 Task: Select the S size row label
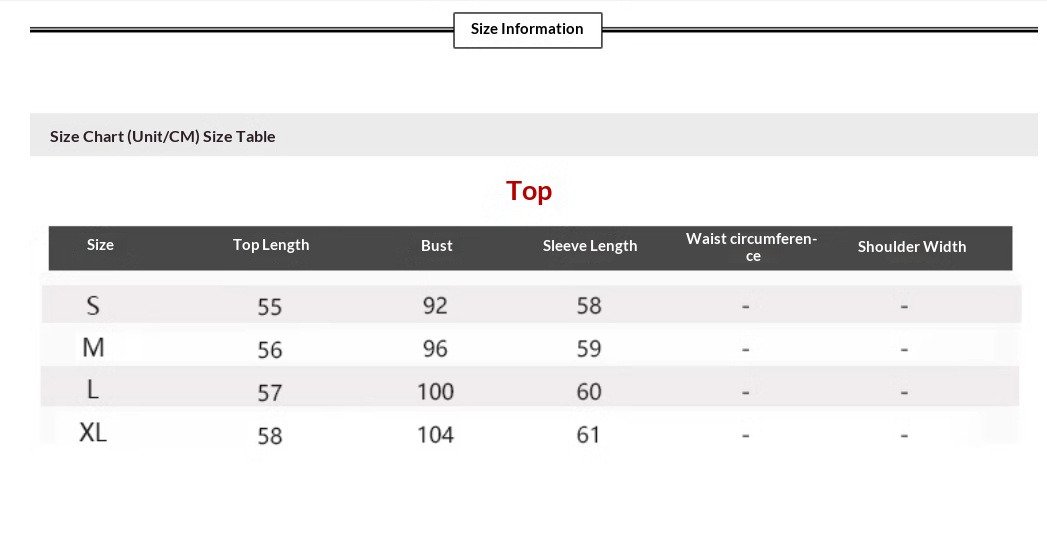(x=93, y=305)
